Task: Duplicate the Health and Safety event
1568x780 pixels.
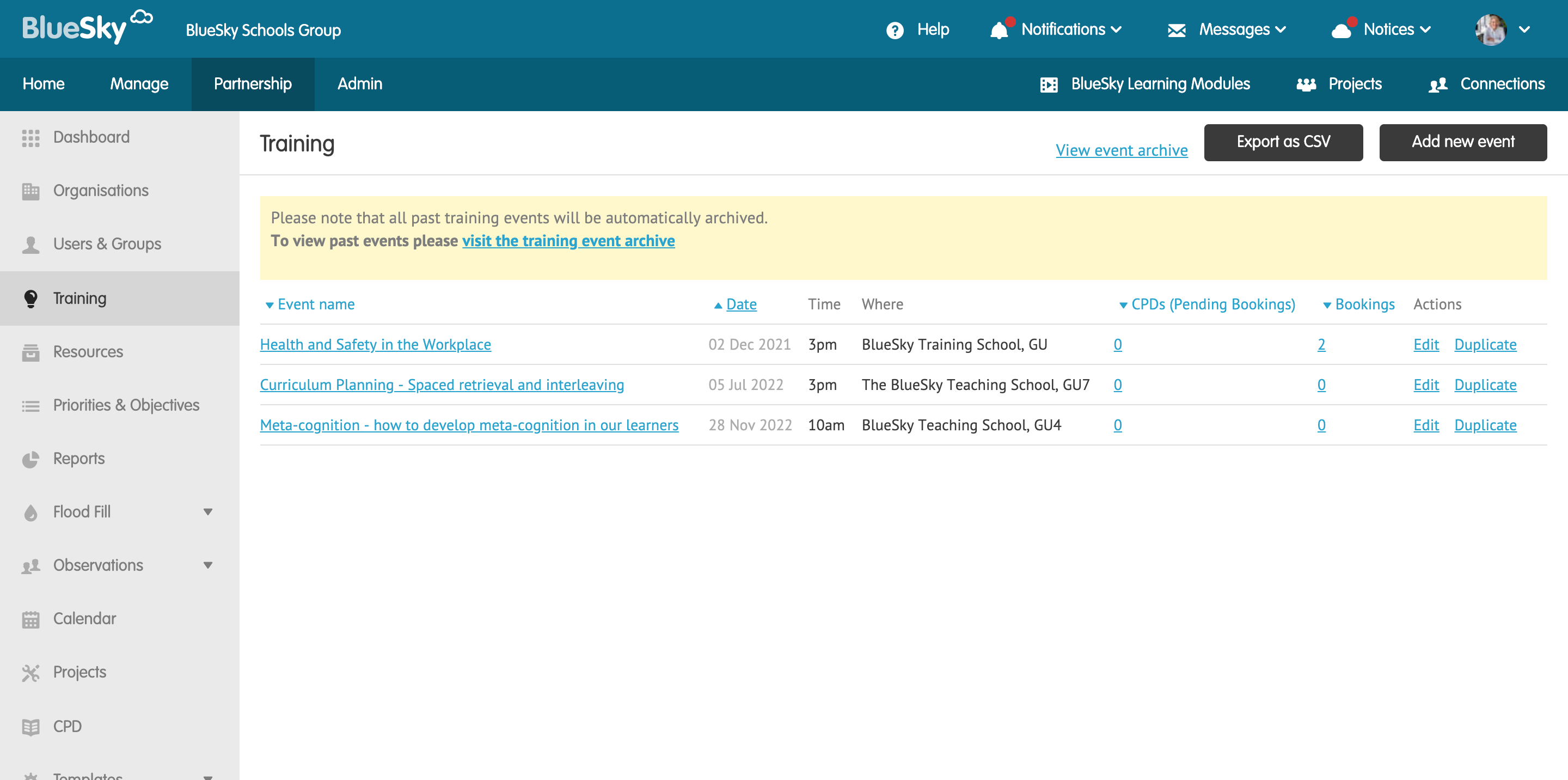Action: tap(1485, 345)
